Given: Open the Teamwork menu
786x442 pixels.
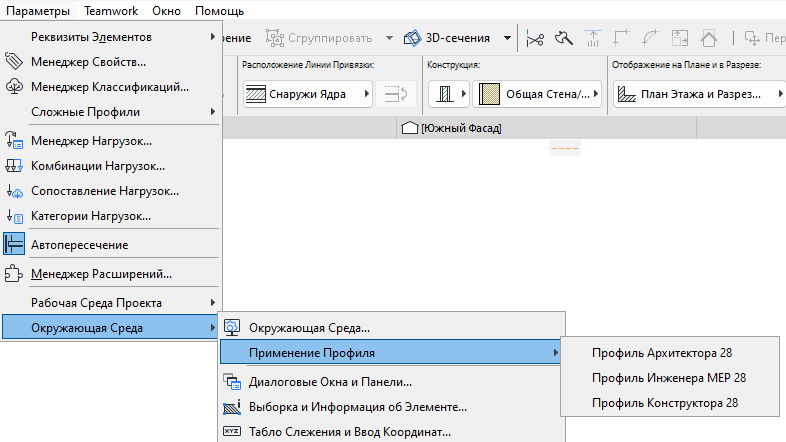Looking at the screenshot, I should (111, 11).
